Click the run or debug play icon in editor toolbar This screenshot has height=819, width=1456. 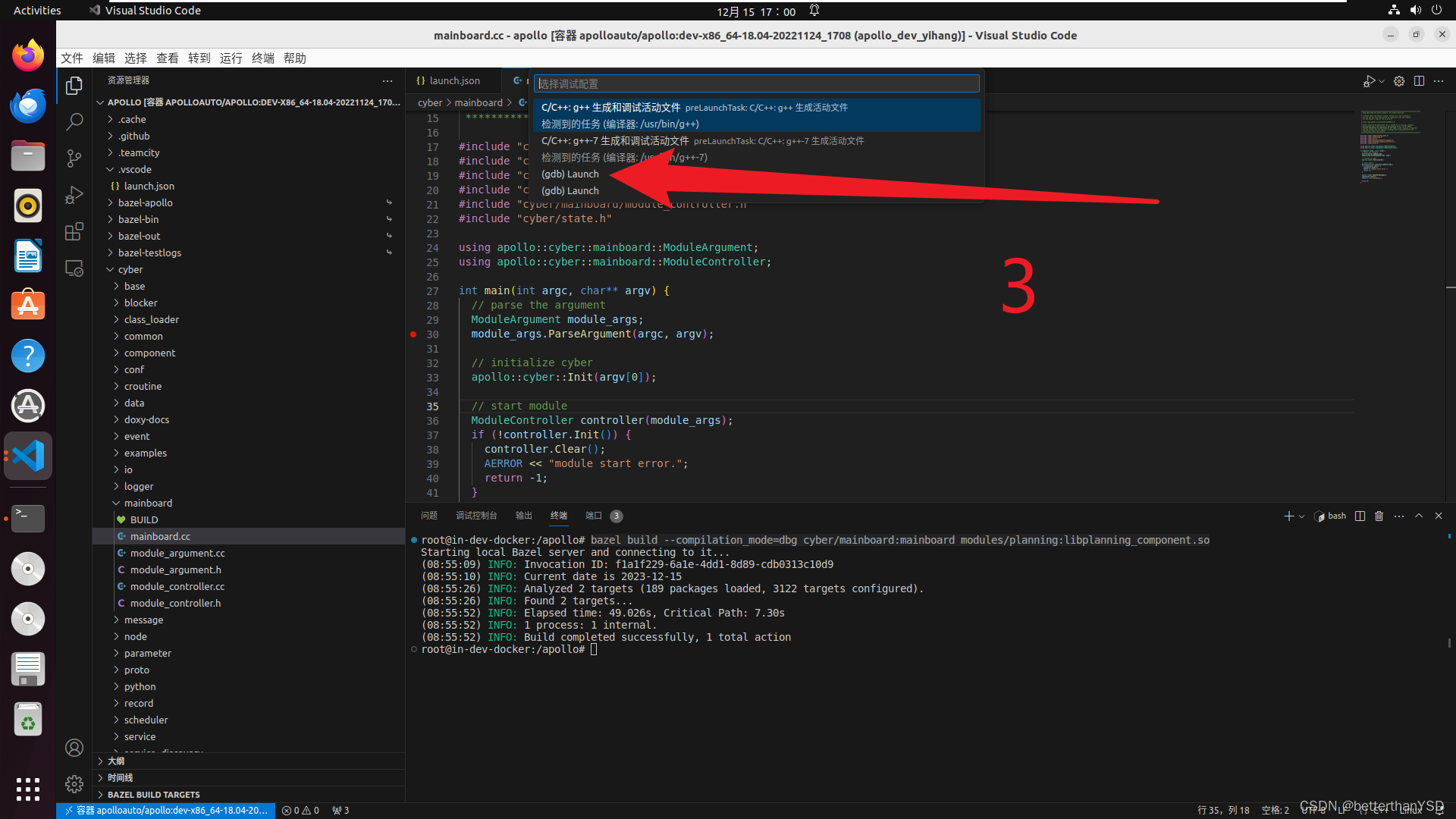click(x=1368, y=81)
